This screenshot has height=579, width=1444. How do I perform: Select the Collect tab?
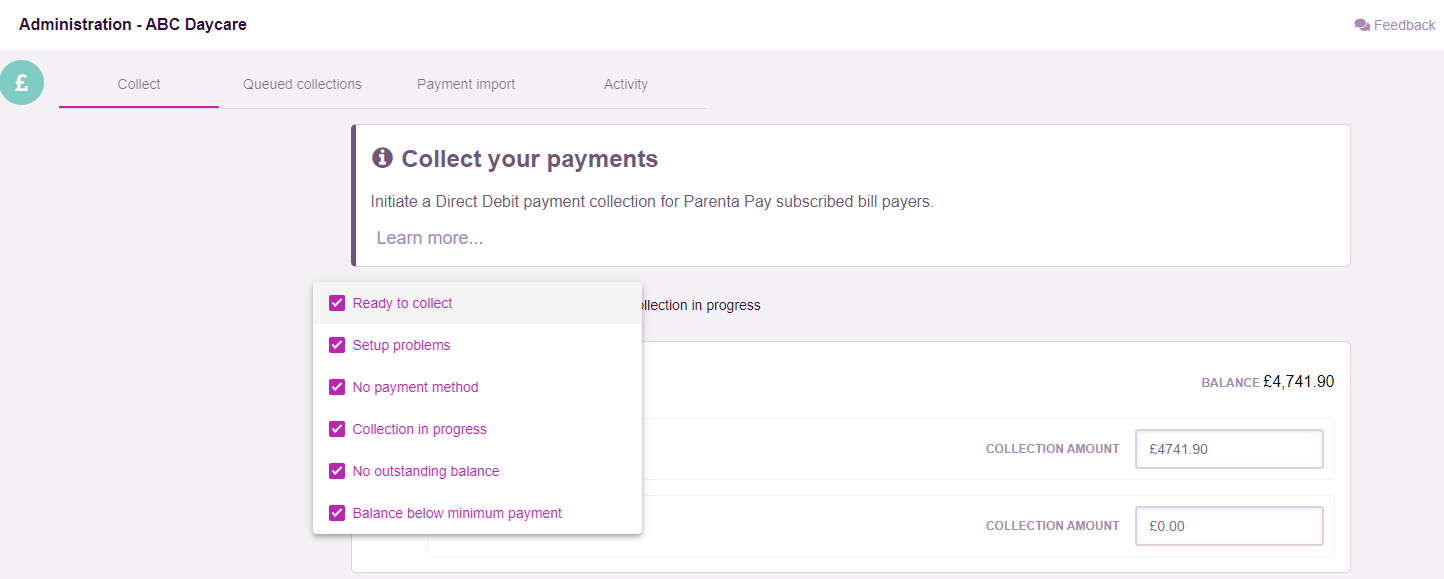[x=139, y=84]
